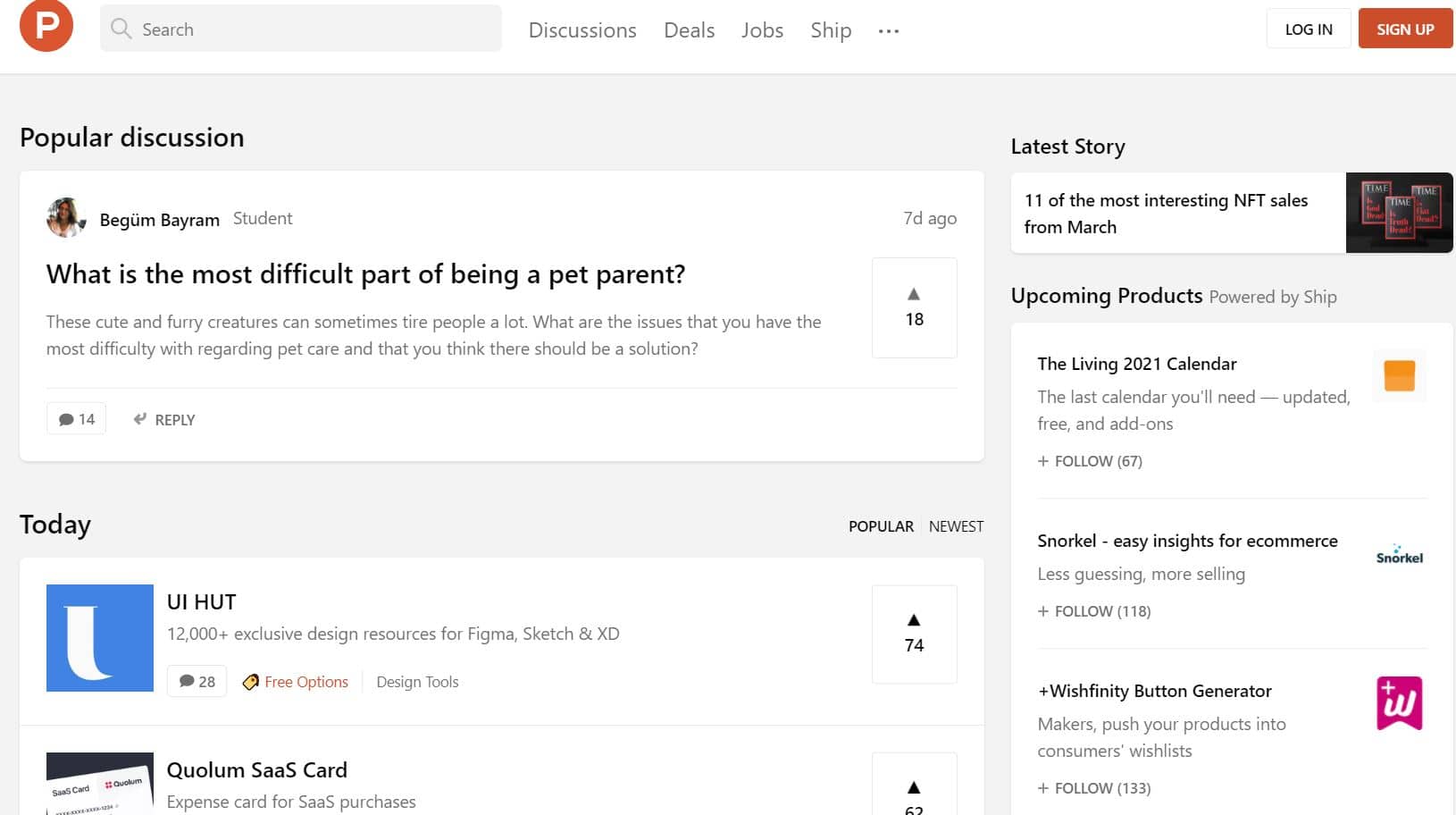The image size is (1456, 815).
Task: Click the 'Student' label
Action: coord(263,218)
